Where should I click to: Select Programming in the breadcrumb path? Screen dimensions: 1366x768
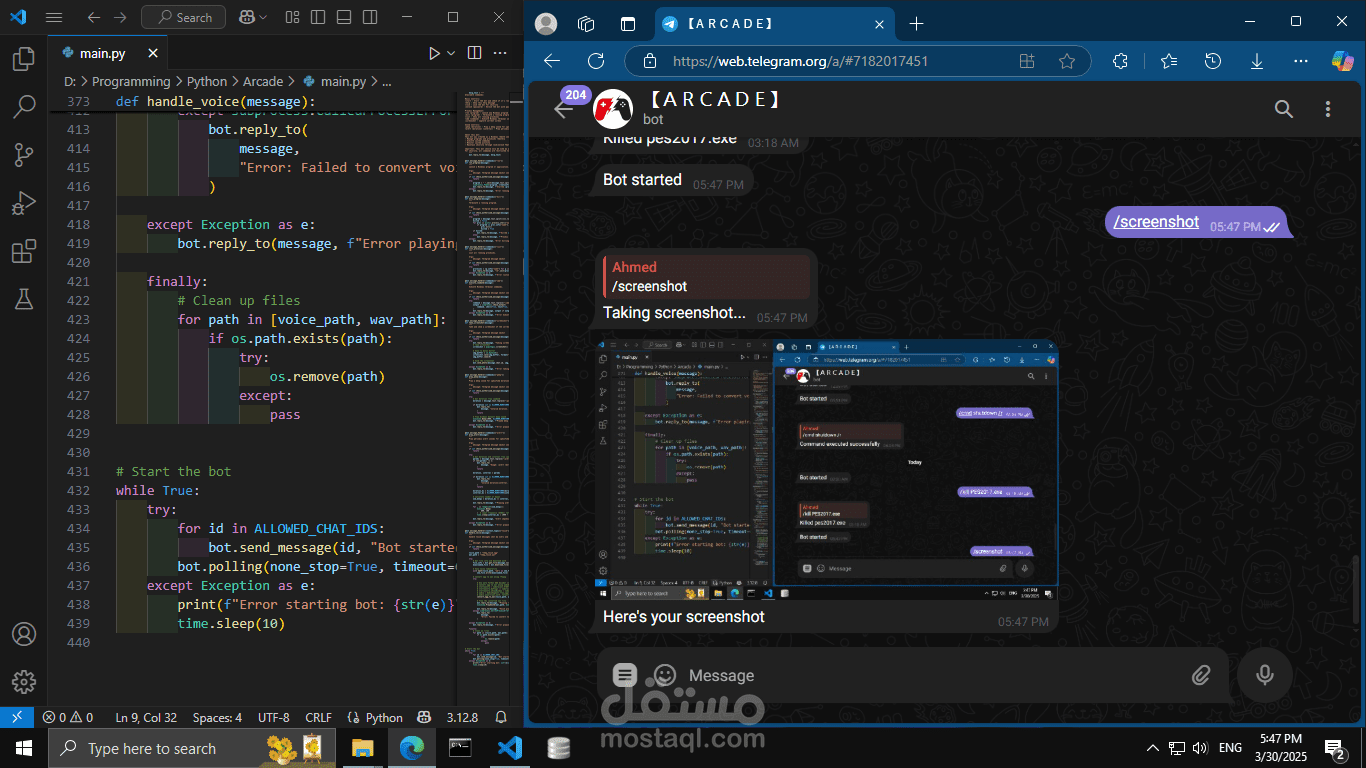point(132,81)
